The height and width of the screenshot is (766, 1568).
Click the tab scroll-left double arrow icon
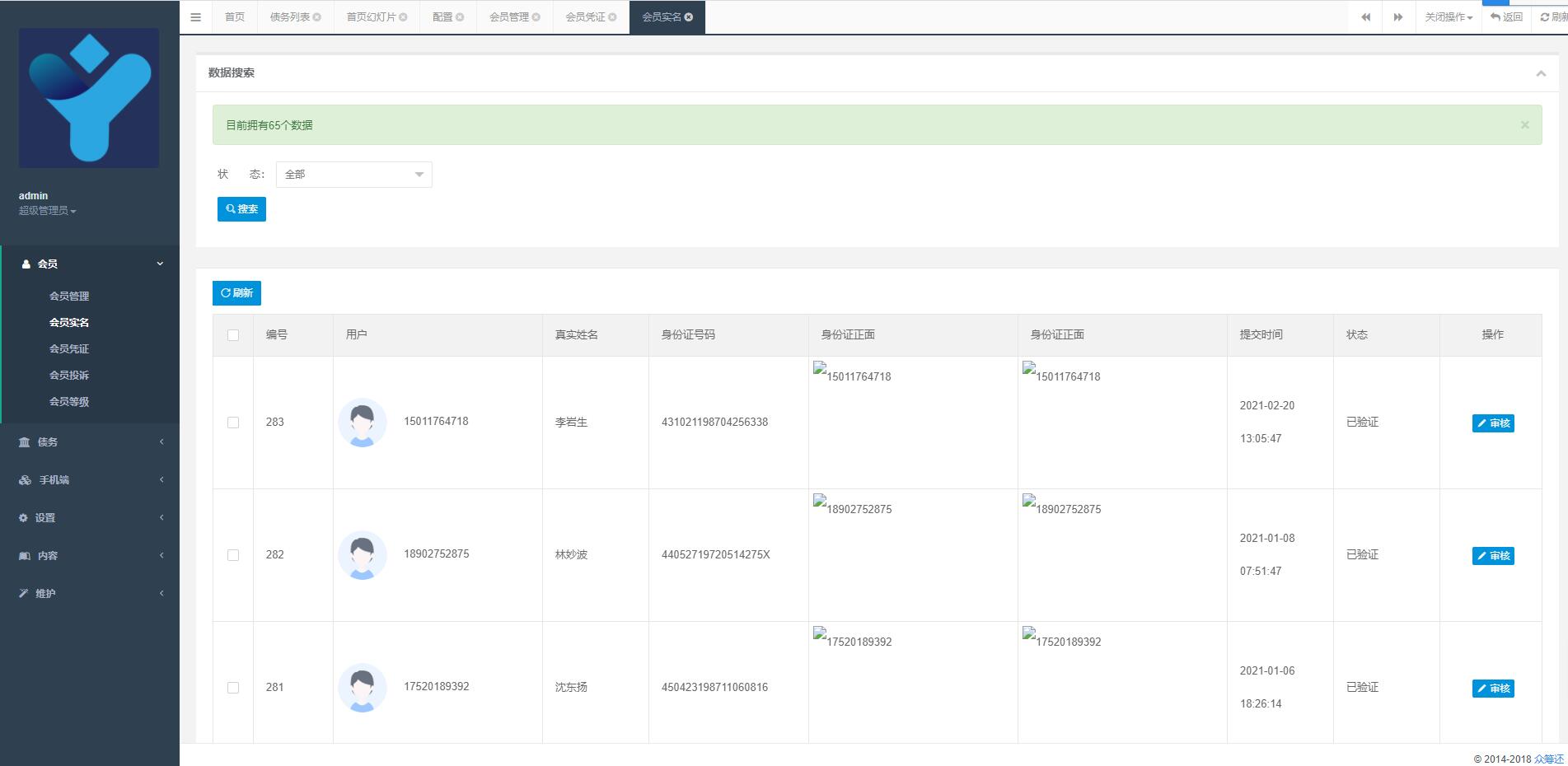(1365, 17)
